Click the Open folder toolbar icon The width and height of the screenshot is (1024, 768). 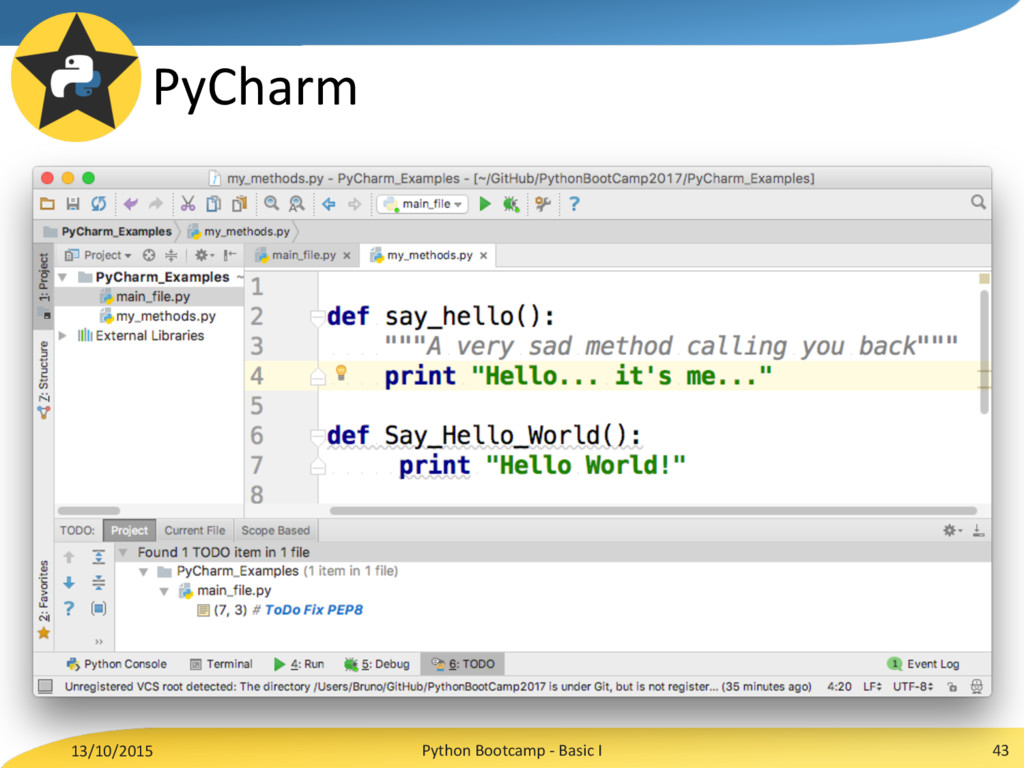47,204
